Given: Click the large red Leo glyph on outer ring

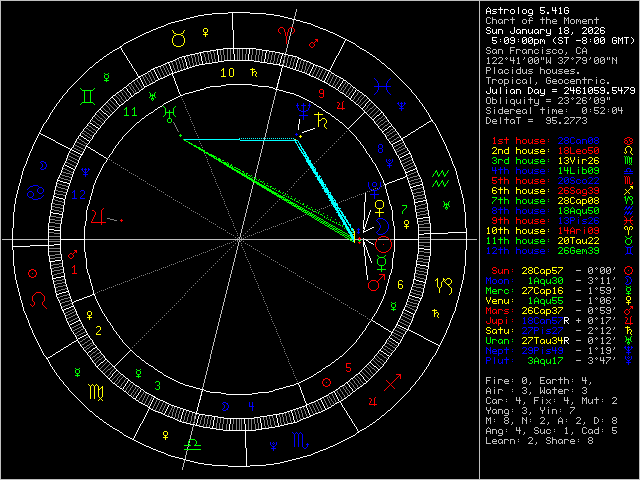Looking at the screenshot, I should (x=39, y=300).
